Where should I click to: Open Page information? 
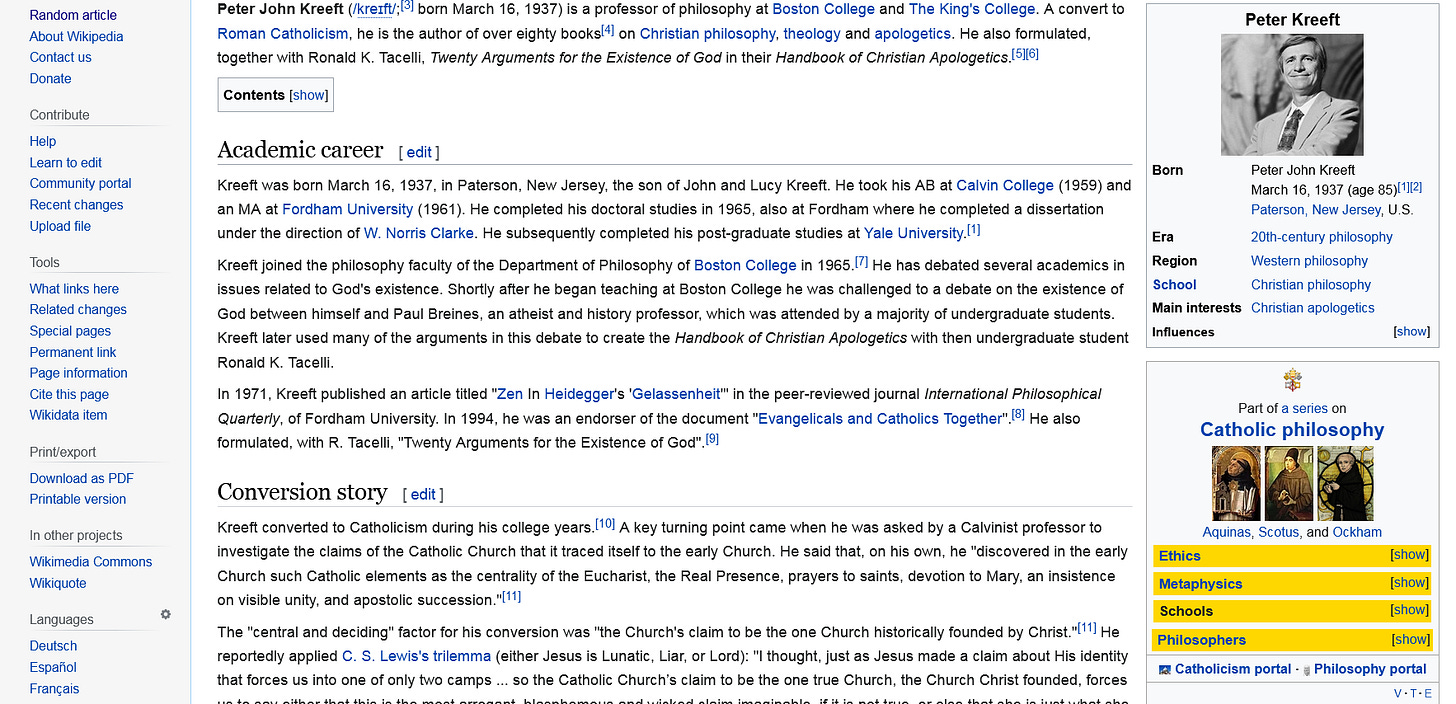(79, 373)
